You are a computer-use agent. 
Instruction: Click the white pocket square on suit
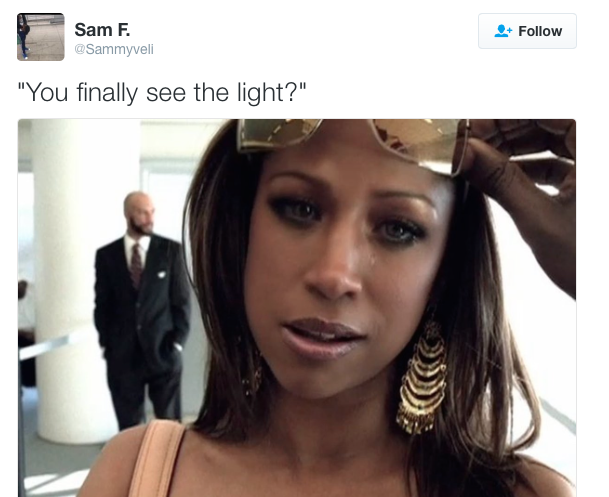tap(162, 275)
